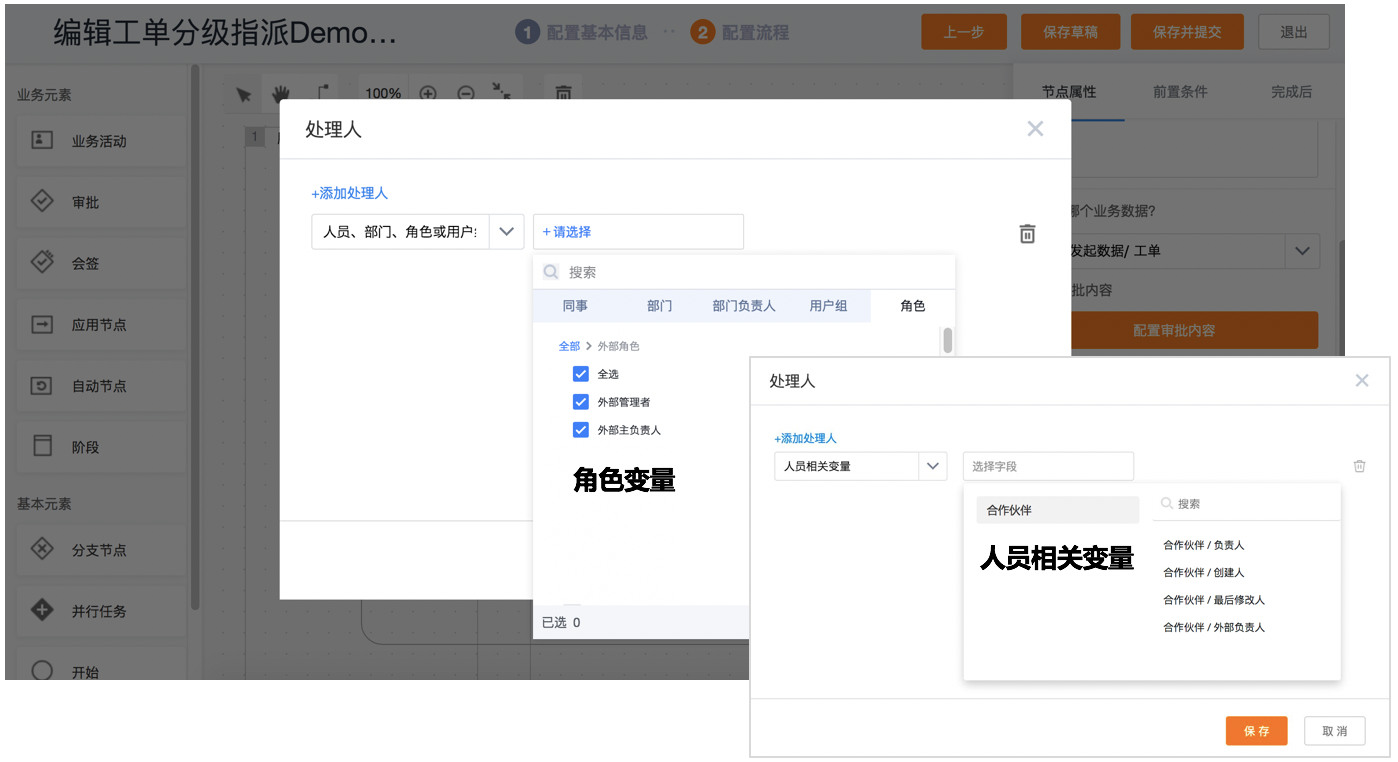Close the large 处理人 dialog
The height and width of the screenshot is (762, 1398).
(1035, 129)
